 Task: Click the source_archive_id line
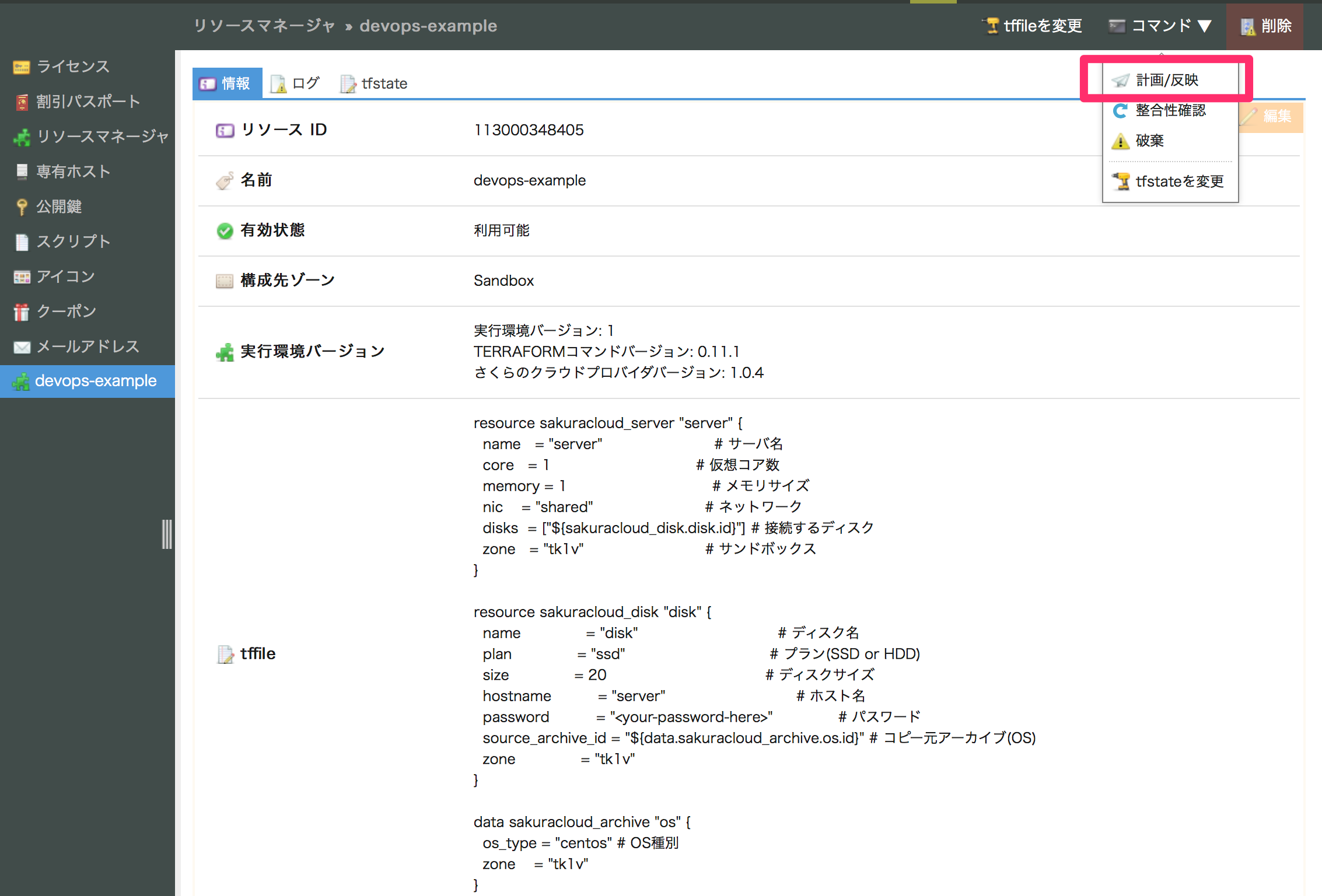click(759, 738)
